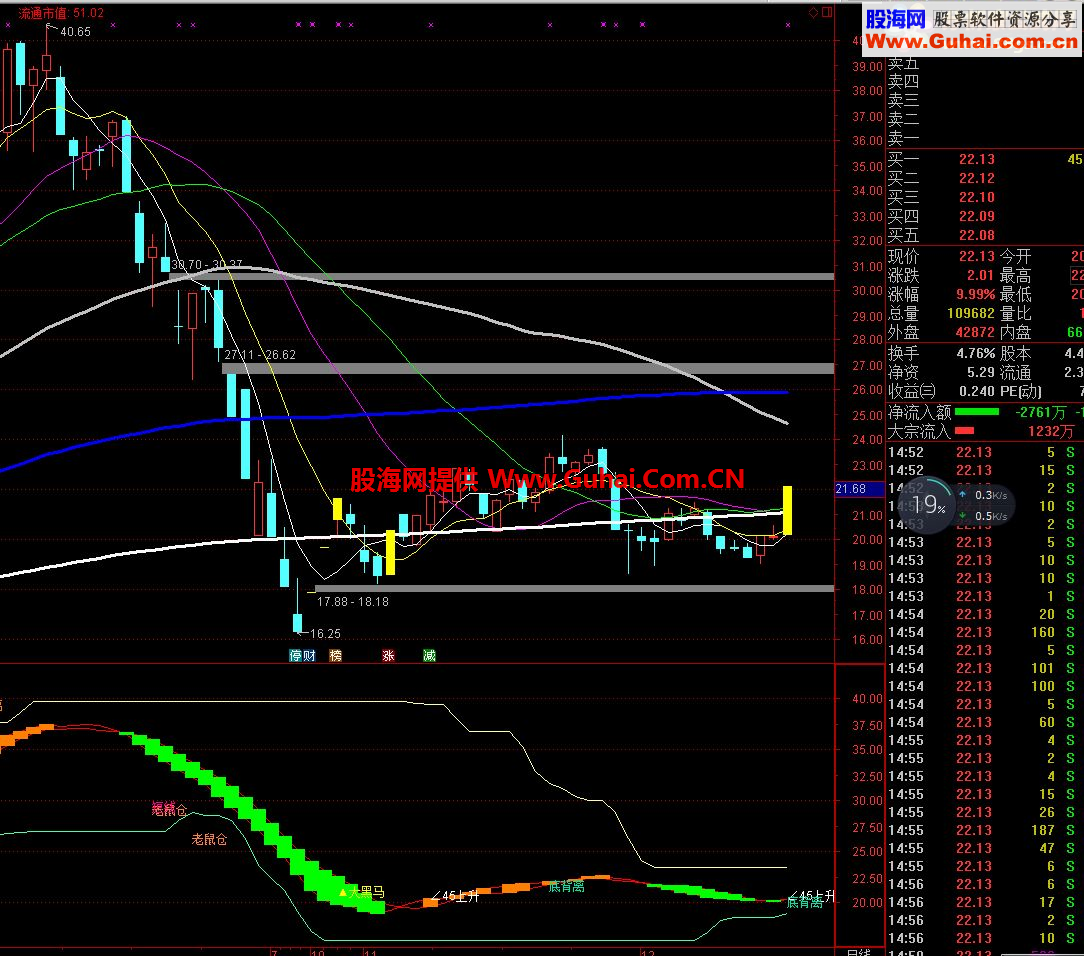1084x956 pixels.
Task: Click the 量比 label
Action: (x=1016, y=314)
